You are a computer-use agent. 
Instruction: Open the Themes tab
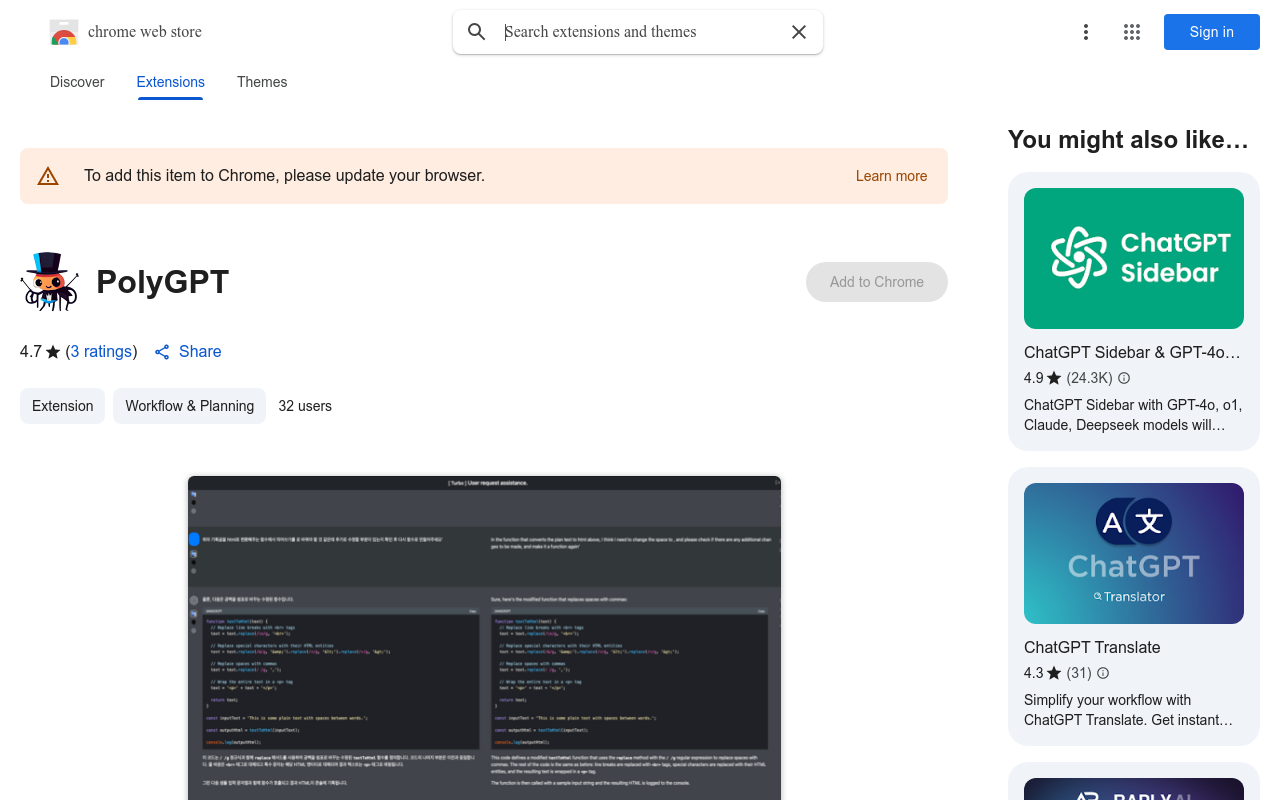262,82
